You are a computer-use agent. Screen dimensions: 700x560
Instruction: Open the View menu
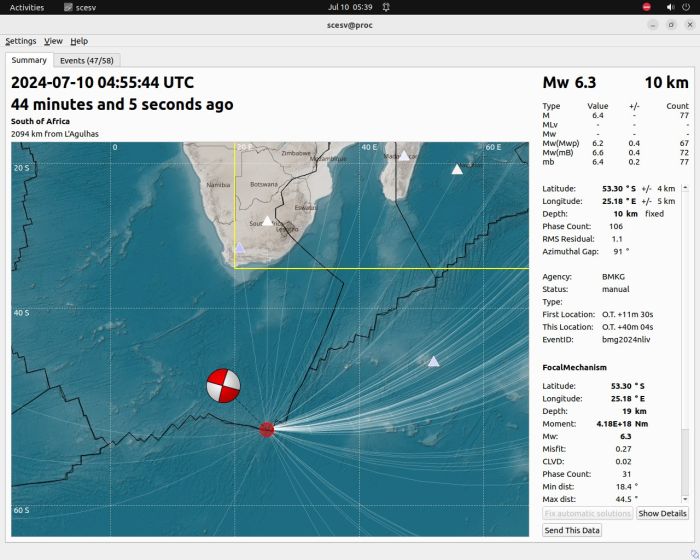coord(53,41)
